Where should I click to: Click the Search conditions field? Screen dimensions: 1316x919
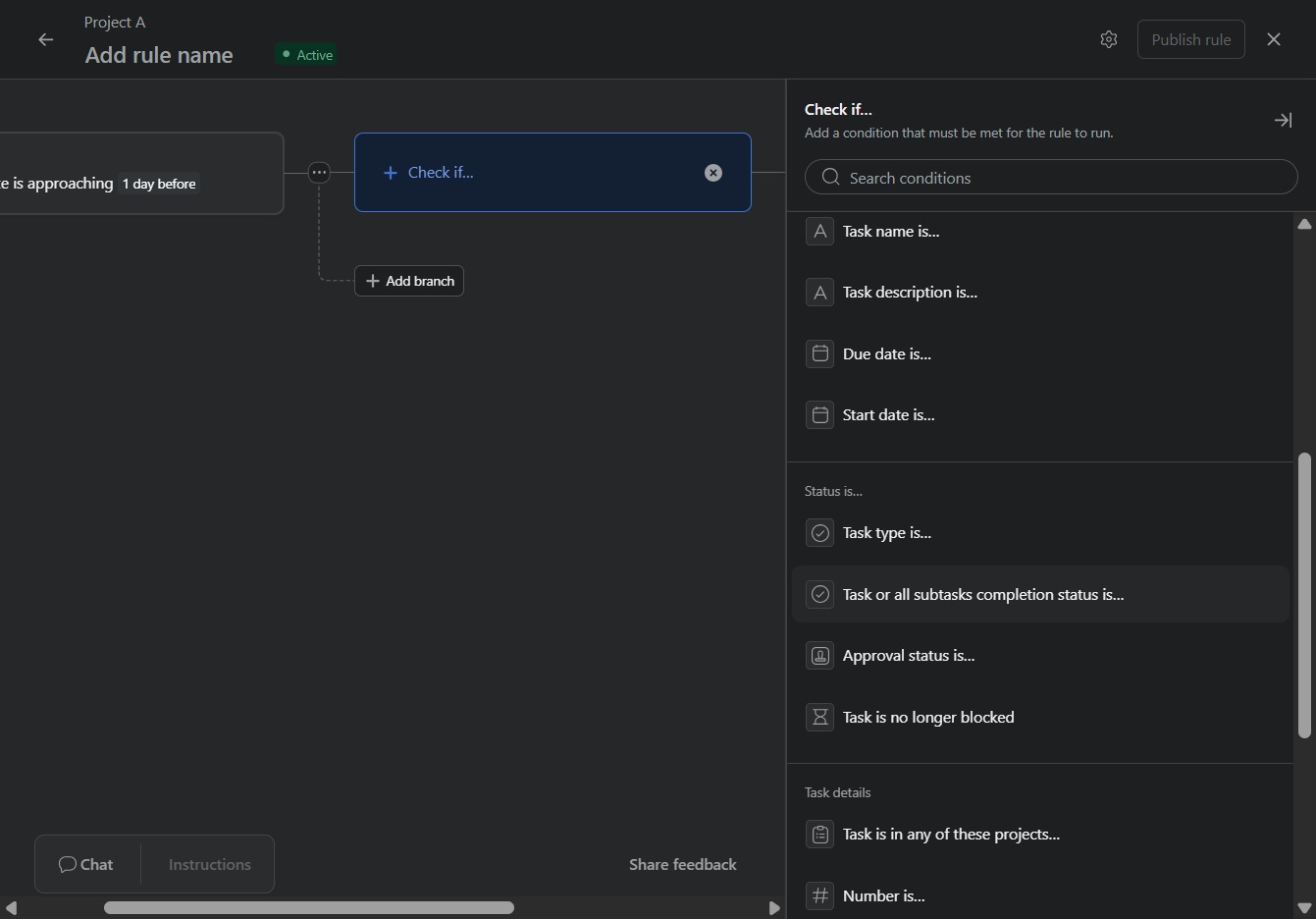(x=1051, y=177)
